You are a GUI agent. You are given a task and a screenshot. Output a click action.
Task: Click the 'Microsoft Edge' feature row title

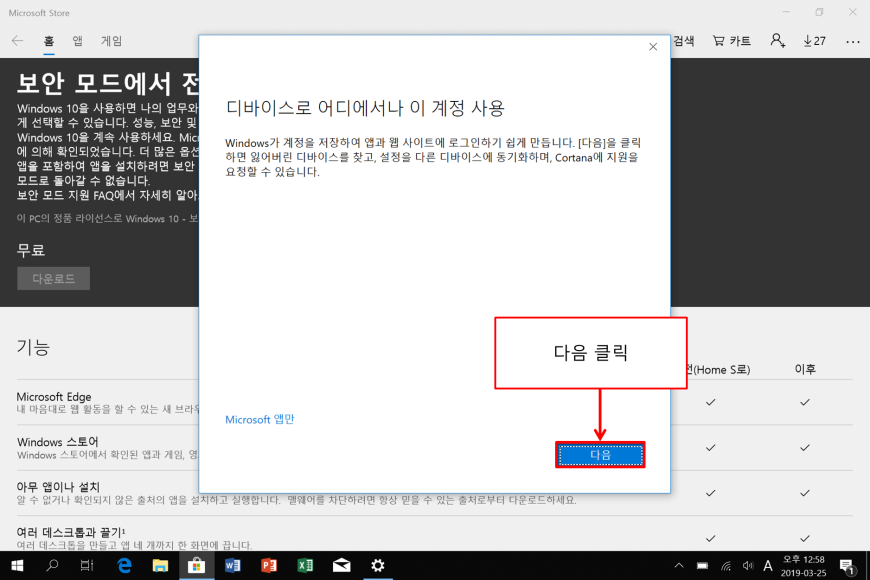pyautogui.click(x=54, y=397)
